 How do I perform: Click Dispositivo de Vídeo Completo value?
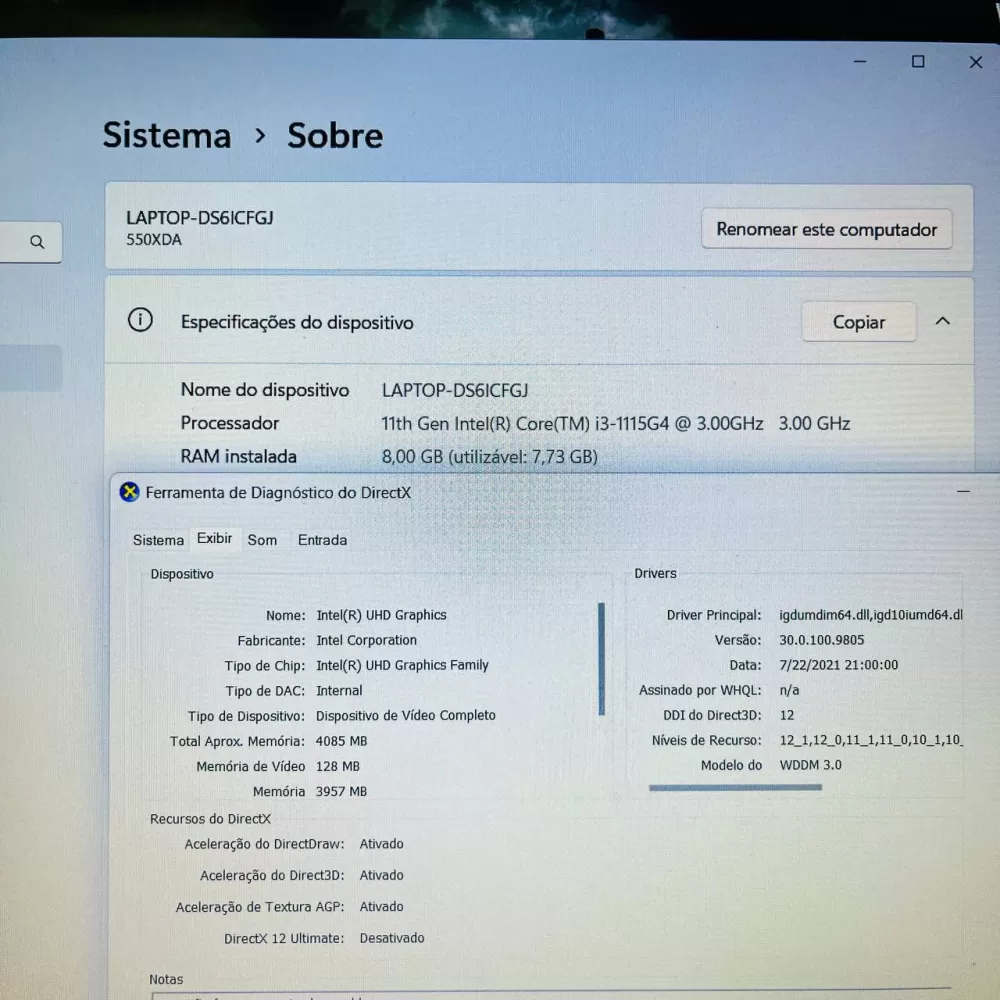406,716
